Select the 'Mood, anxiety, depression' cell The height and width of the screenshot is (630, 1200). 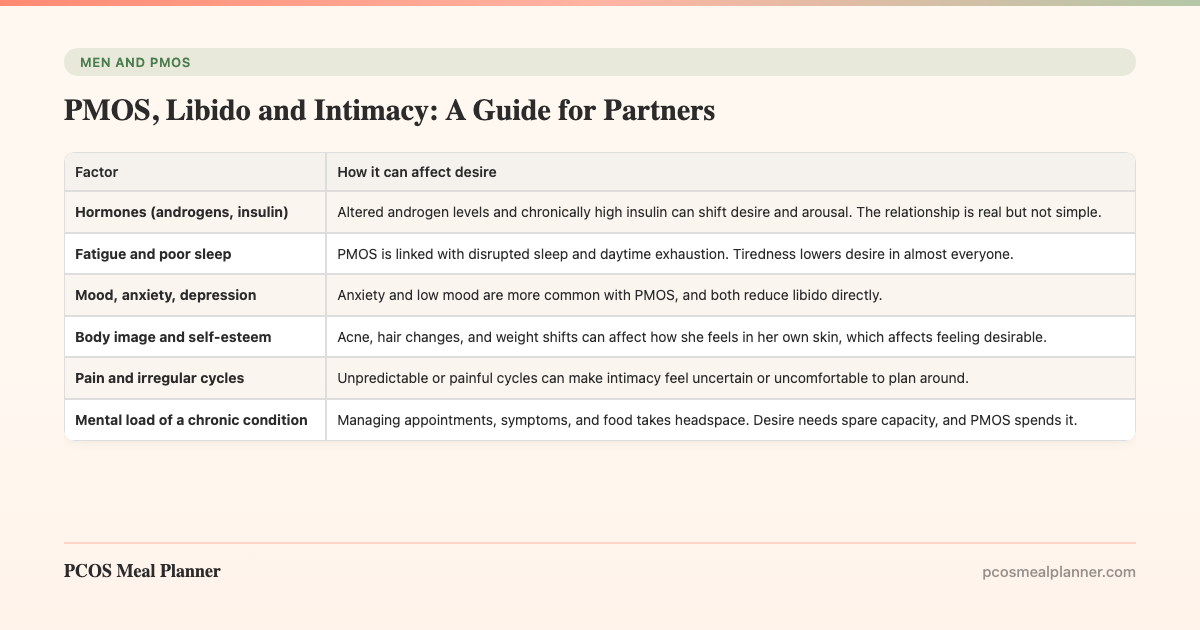[x=195, y=295]
